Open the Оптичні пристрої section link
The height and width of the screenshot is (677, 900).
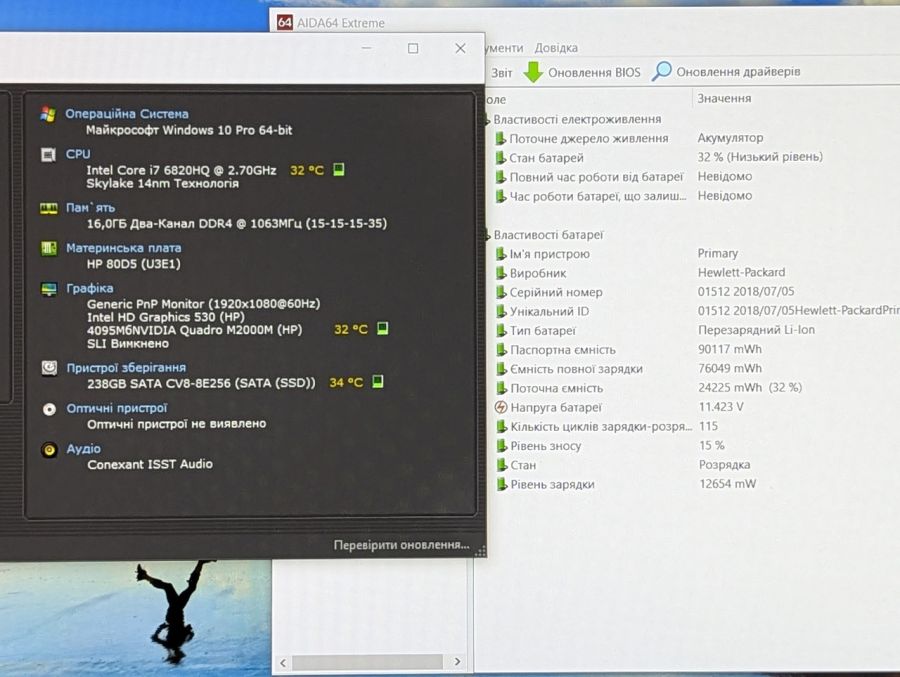(x=117, y=408)
